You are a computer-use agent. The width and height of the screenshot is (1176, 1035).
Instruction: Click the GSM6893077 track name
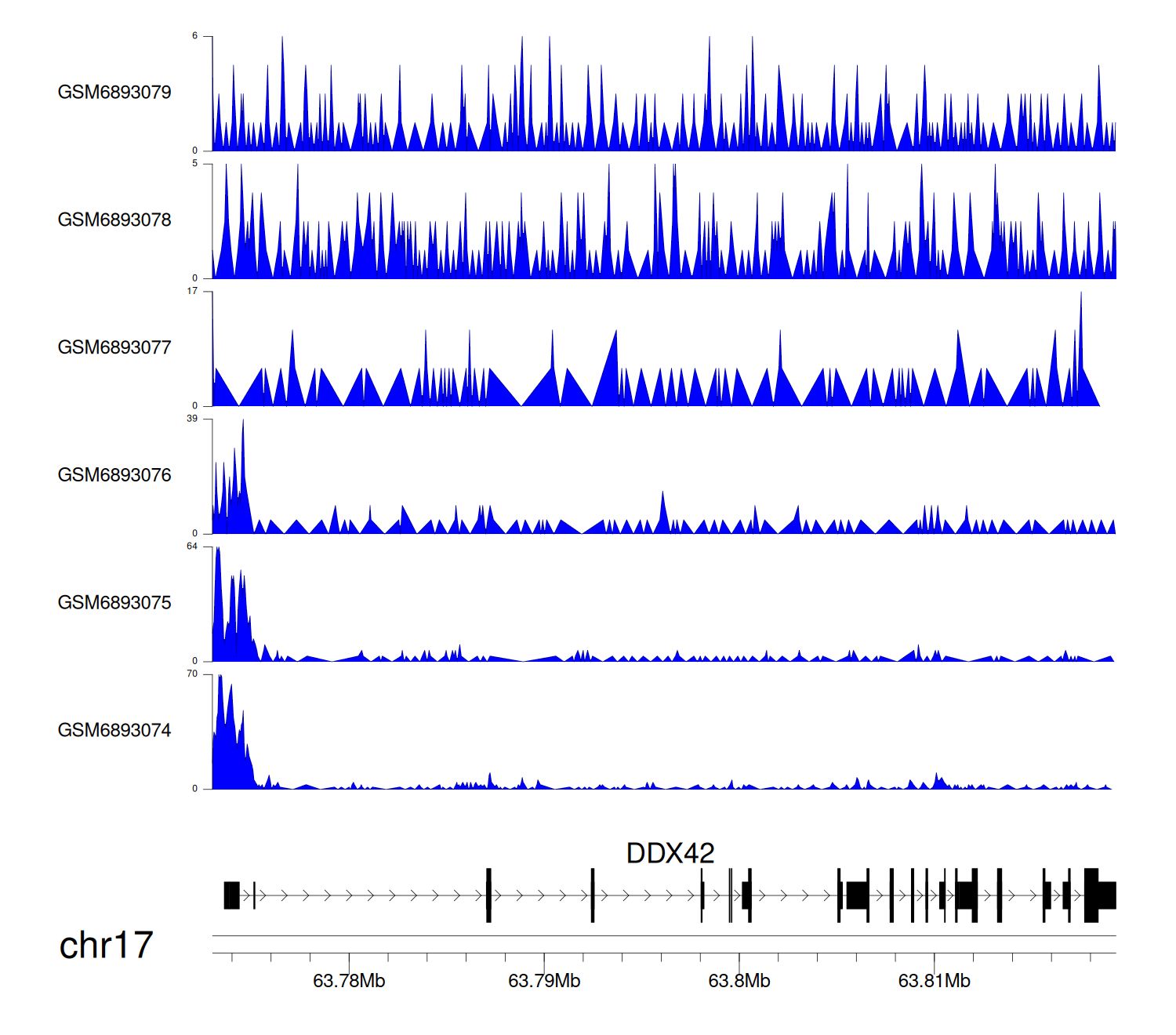(x=114, y=348)
